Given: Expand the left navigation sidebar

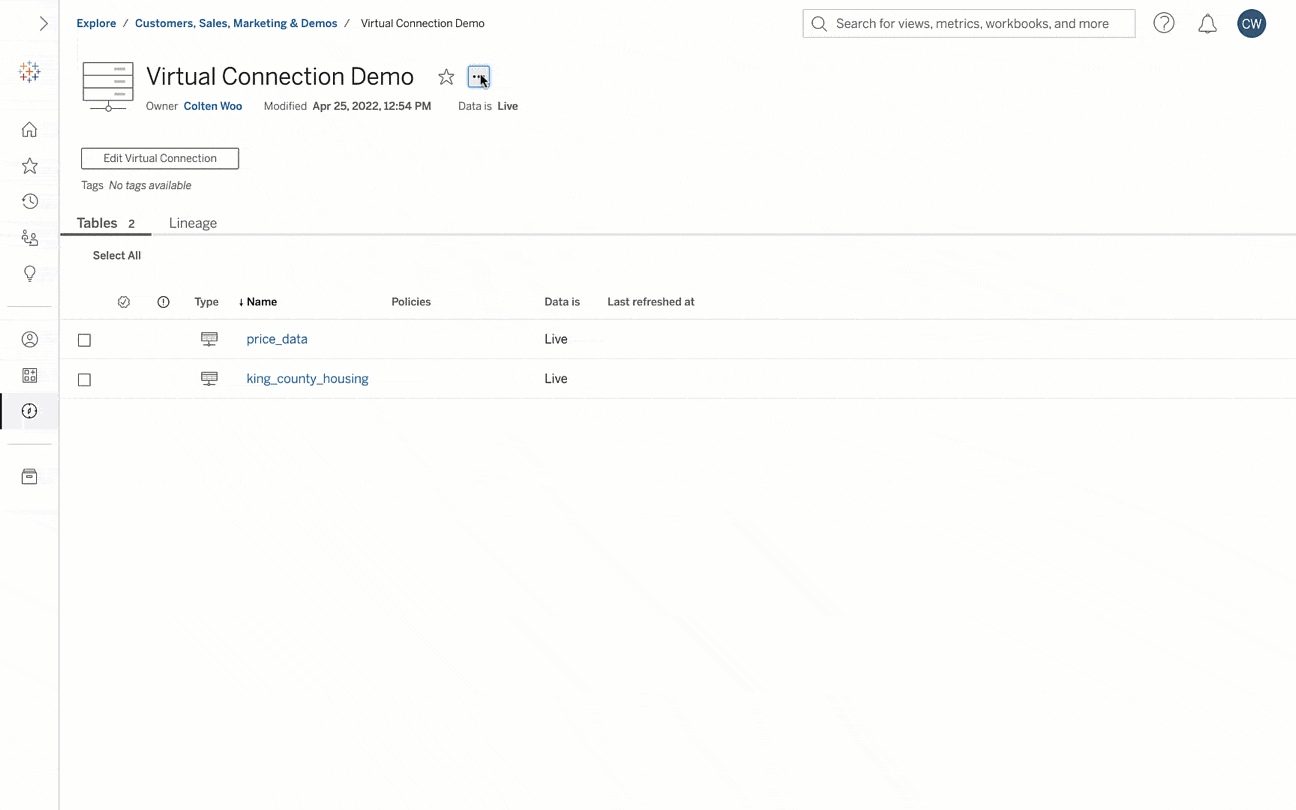Looking at the screenshot, I should 43,23.
